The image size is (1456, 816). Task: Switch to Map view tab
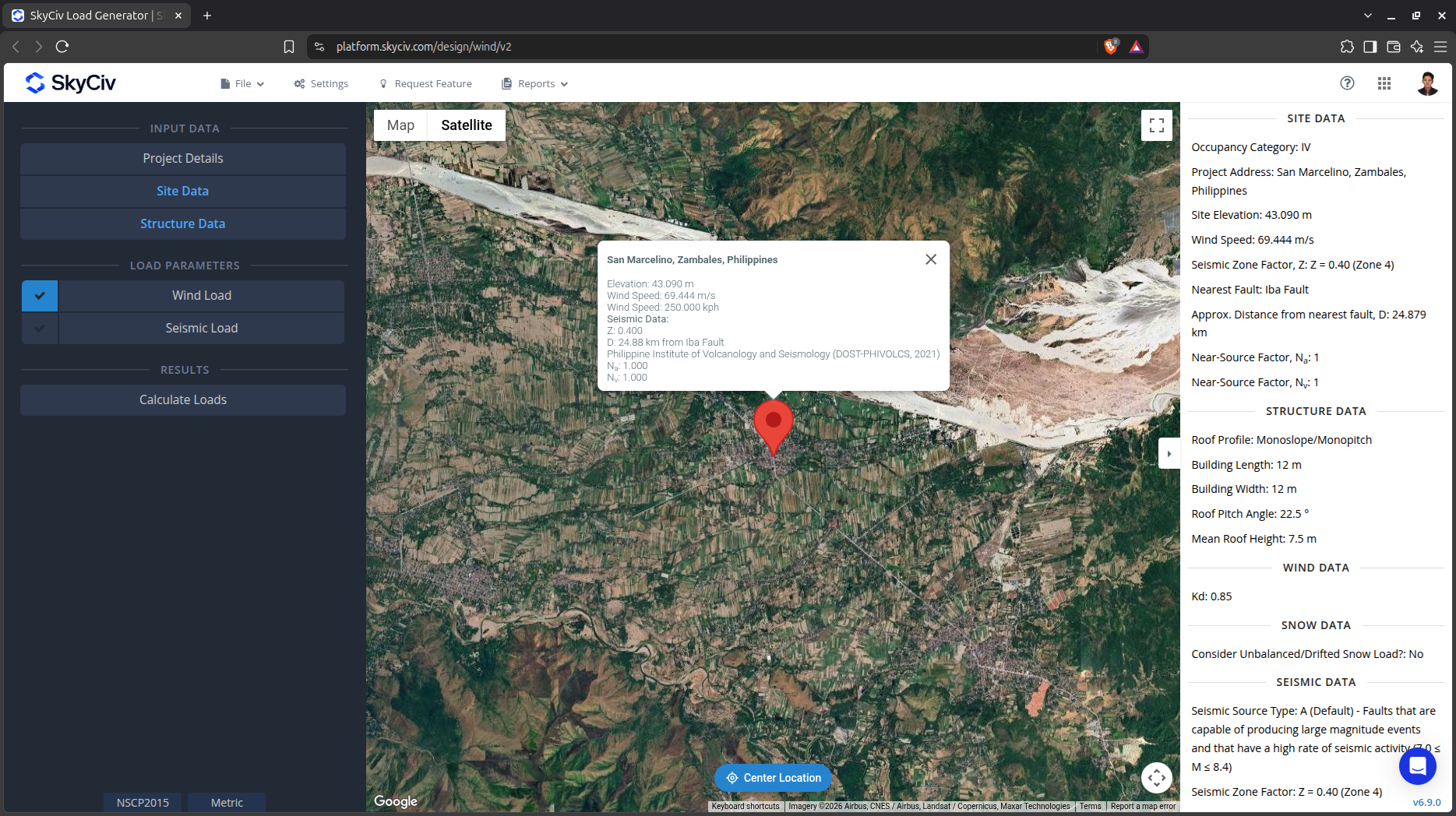click(x=400, y=125)
